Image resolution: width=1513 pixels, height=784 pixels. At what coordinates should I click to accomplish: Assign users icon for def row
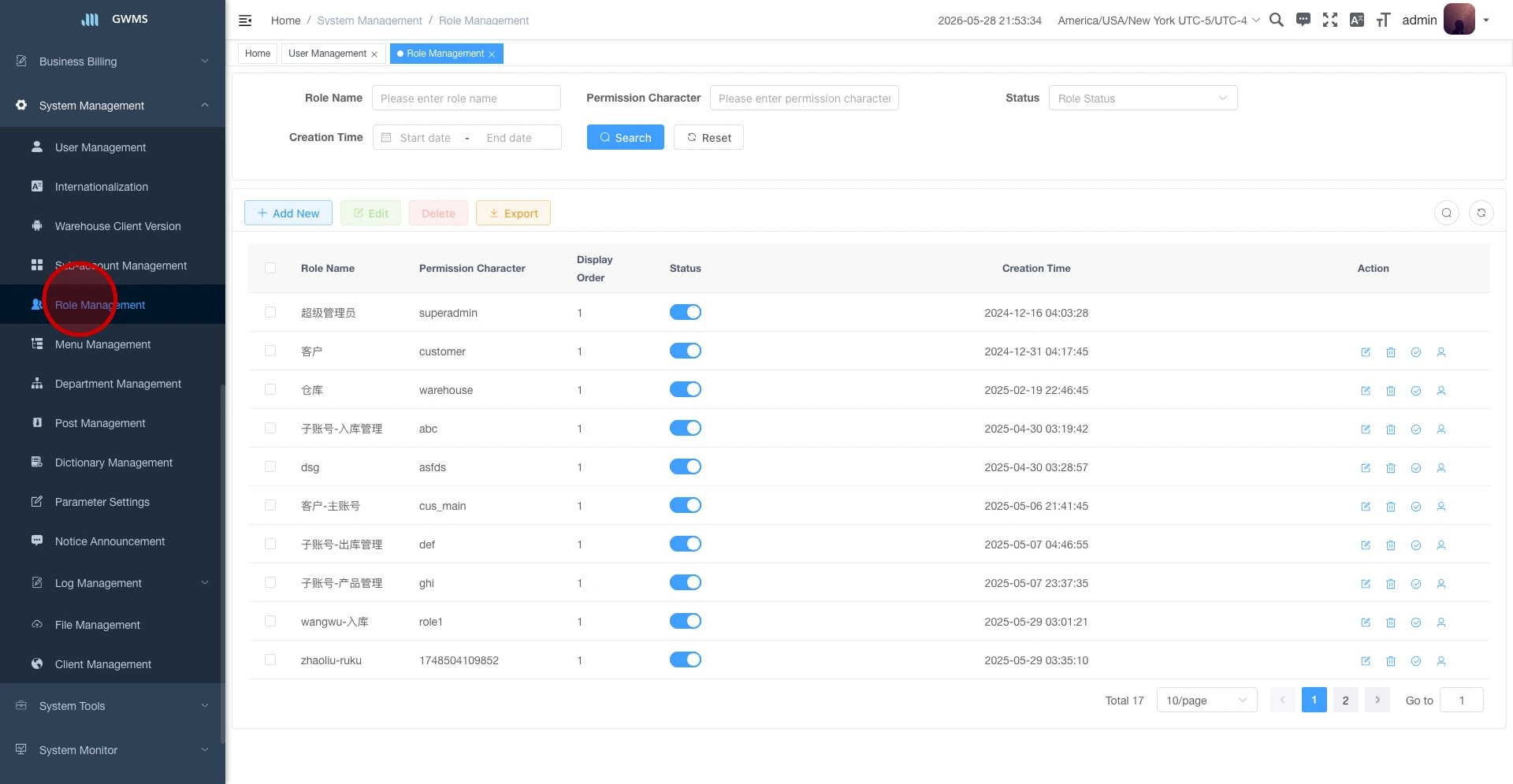coord(1441,545)
